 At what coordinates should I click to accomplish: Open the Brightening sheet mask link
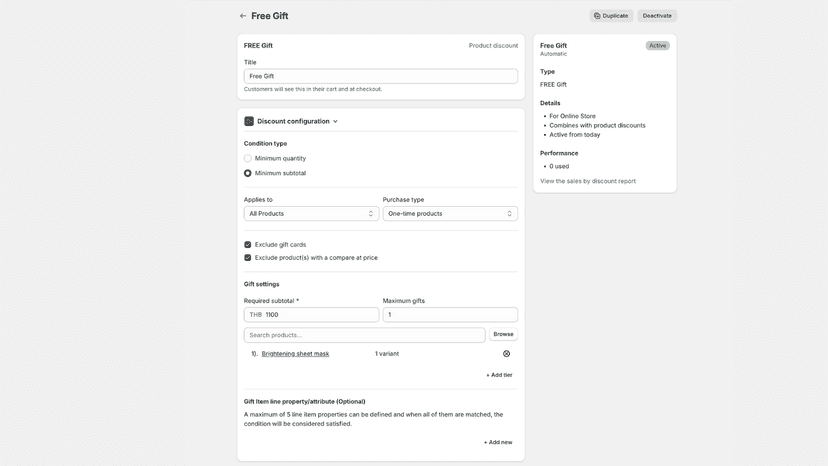point(295,353)
